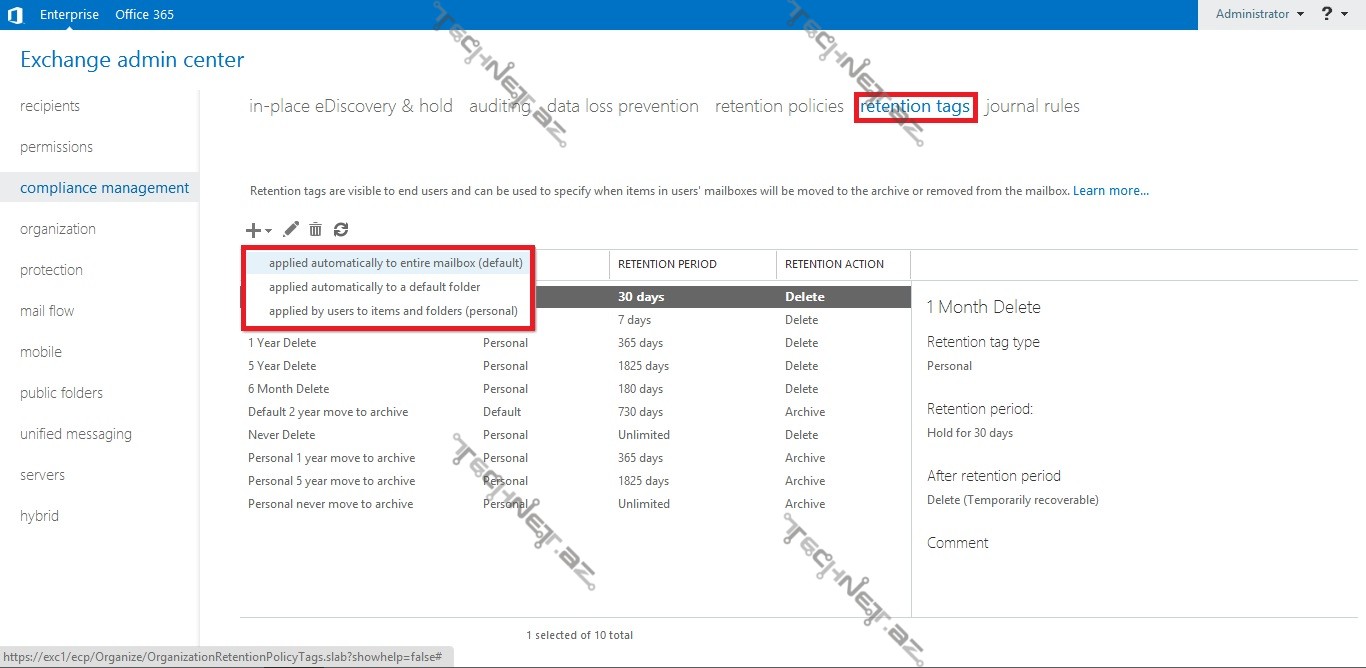Click the edit pencil icon
This screenshot has width=1366, height=668.
pos(291,230)
